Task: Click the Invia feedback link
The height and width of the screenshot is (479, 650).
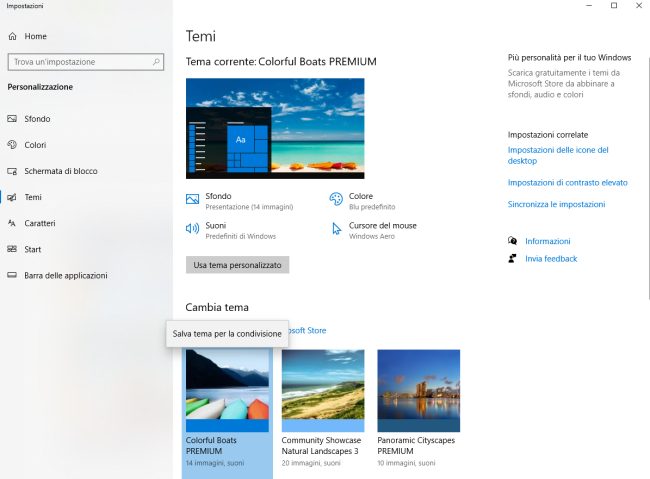Action: 551,258
